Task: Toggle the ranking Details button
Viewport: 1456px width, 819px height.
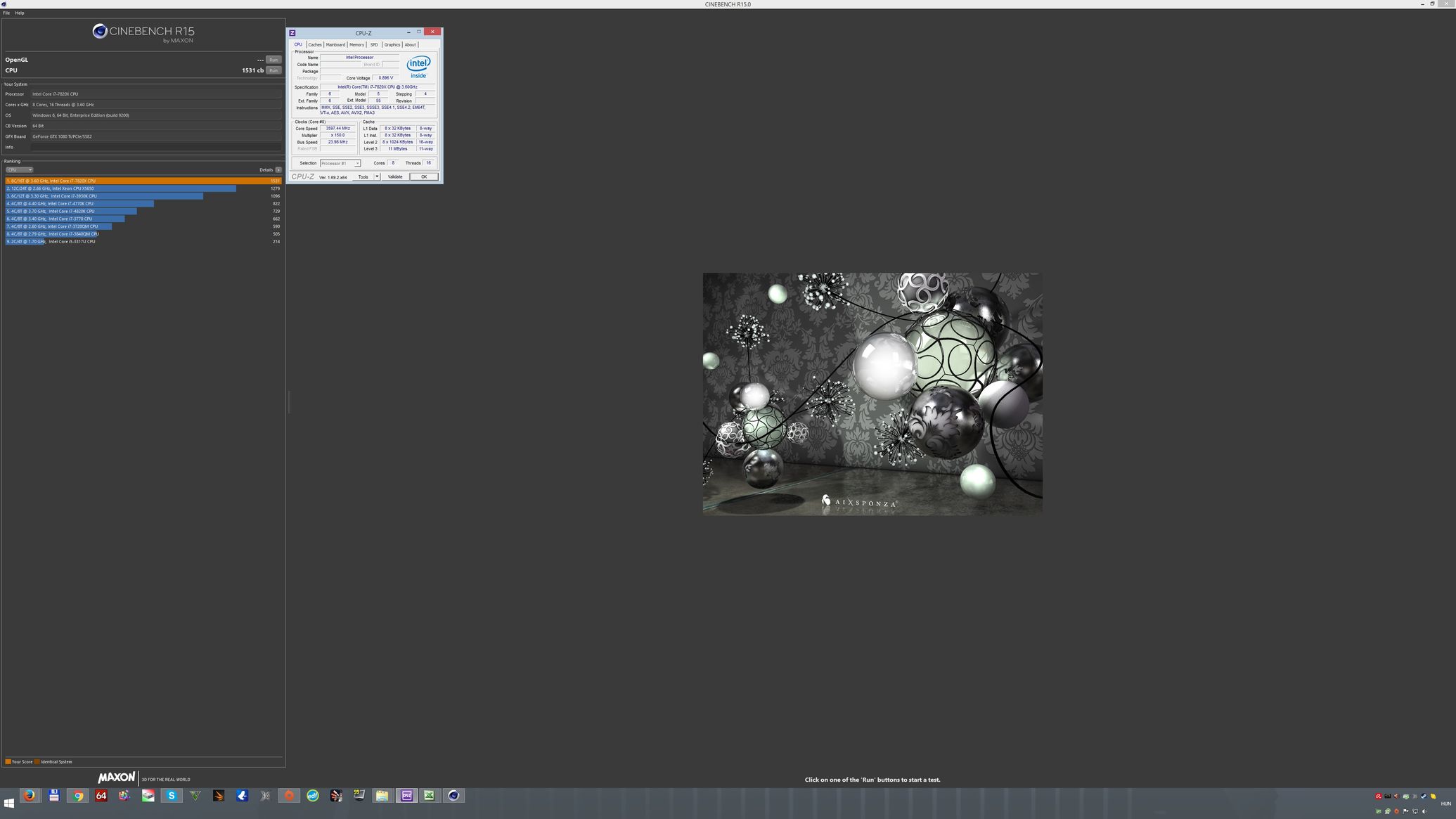Action: coord(278,169)
